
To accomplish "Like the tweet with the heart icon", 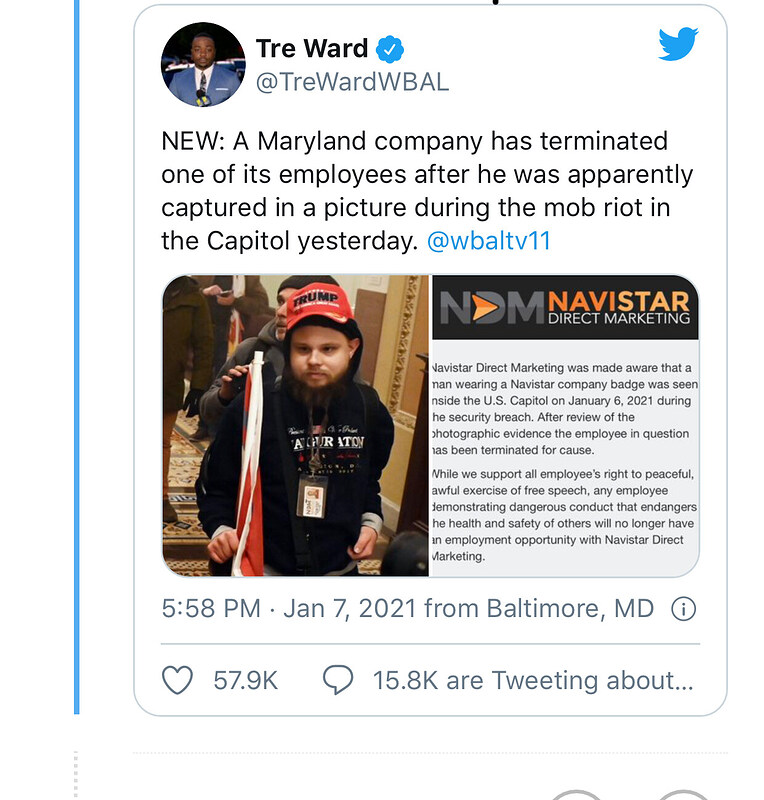I will 177,680.
